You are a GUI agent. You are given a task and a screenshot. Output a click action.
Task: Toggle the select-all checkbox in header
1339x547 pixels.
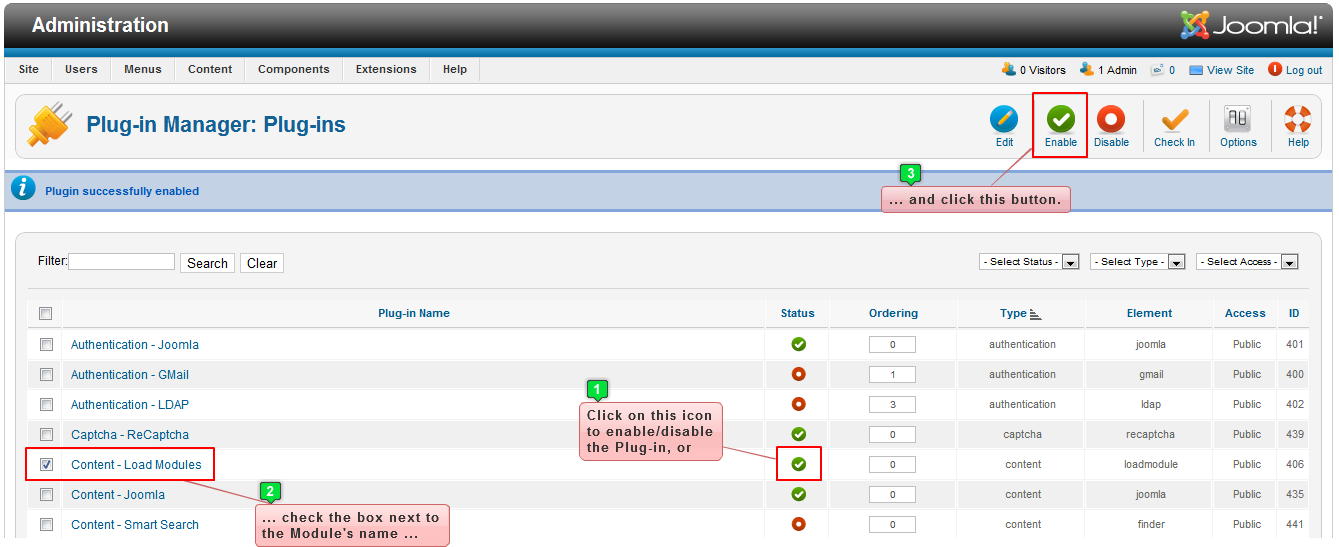45,314
